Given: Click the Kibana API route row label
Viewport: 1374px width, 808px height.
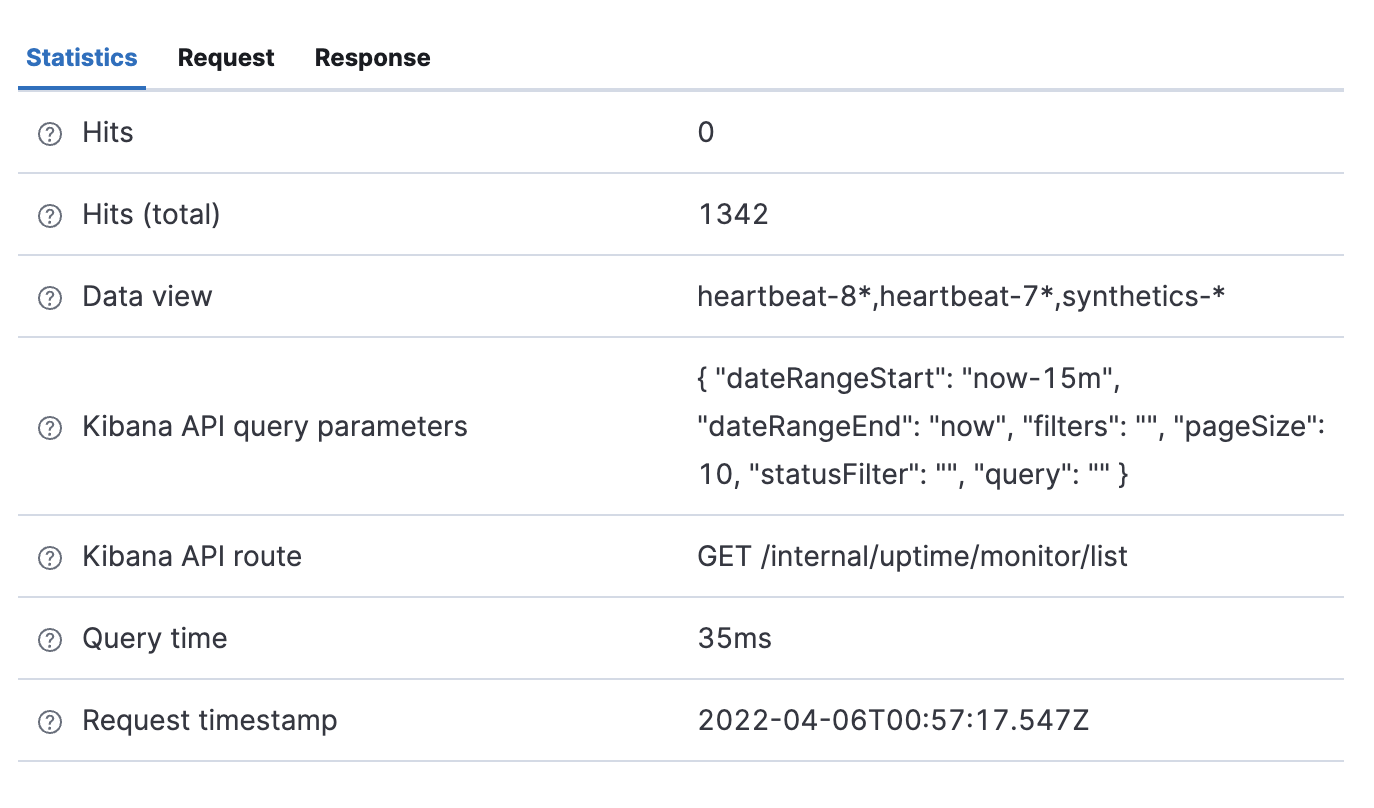Looking at the screenshot, I should tap(192, 557).
